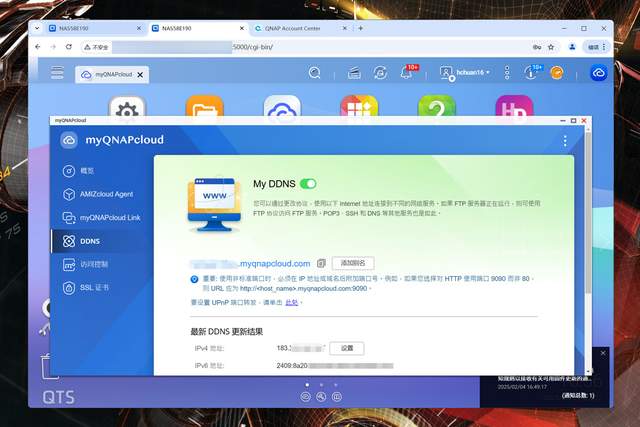Open the QTS search magnifier
Image resolution: width=640 pixels, height=427 pixels.
coord(314,73)
